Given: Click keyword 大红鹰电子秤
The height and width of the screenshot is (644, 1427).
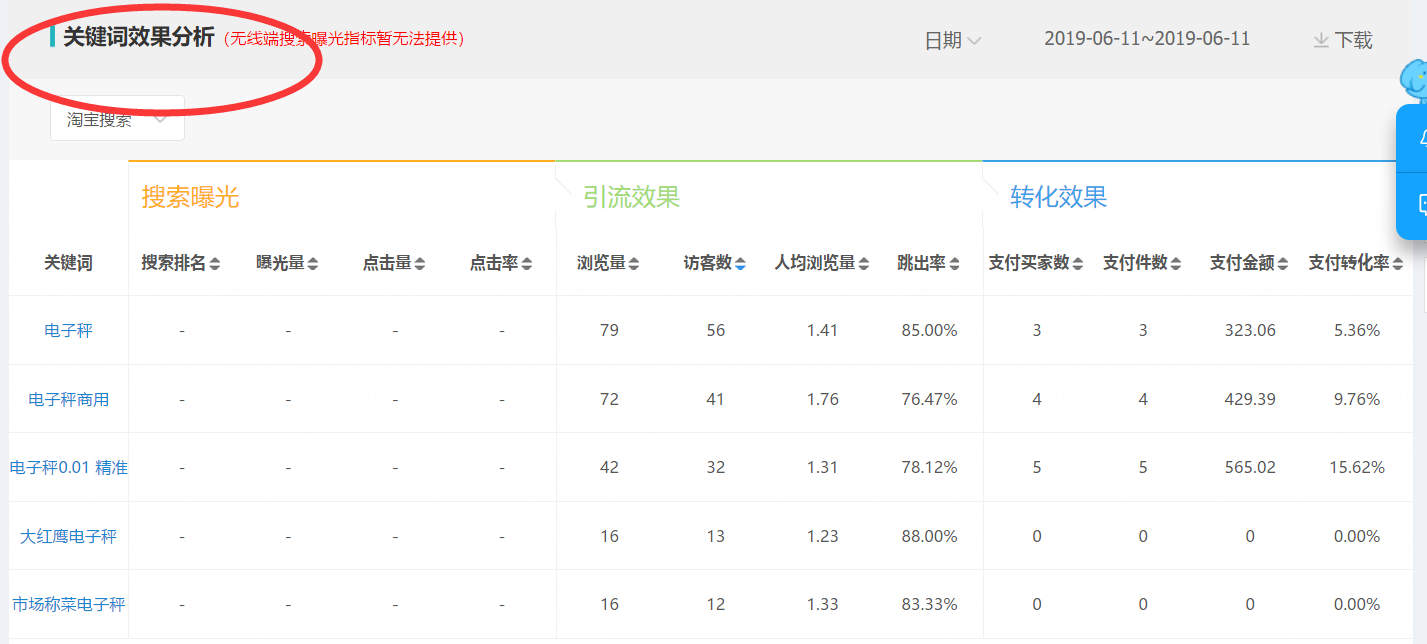Looking at the screenshot, I should click(69, 536).
